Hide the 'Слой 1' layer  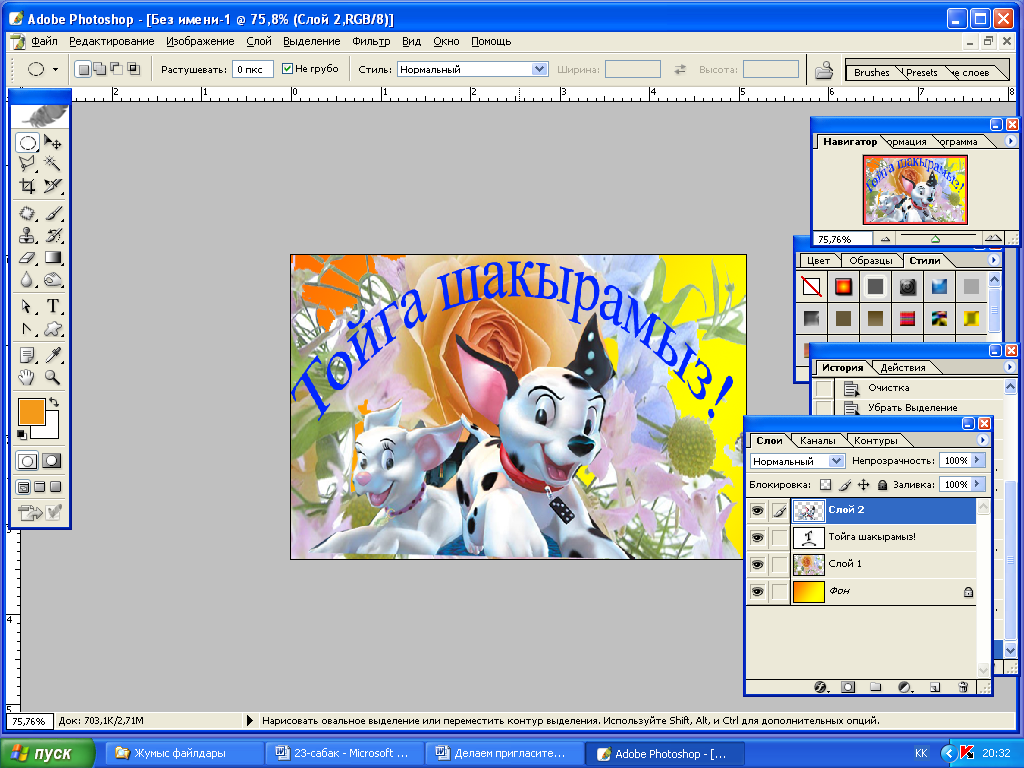[758, 564]
